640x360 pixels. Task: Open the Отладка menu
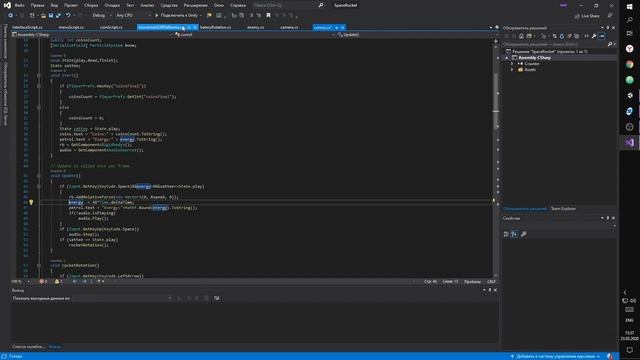coord(112,5)
